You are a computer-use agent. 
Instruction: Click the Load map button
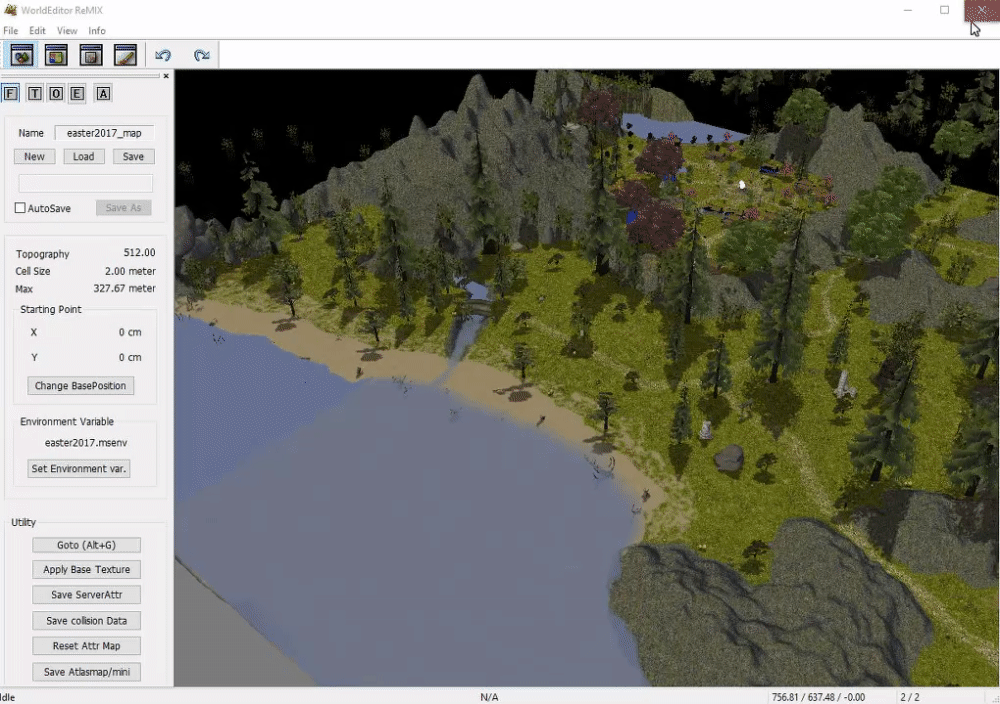pyautogui.click(x=84, y=157)
